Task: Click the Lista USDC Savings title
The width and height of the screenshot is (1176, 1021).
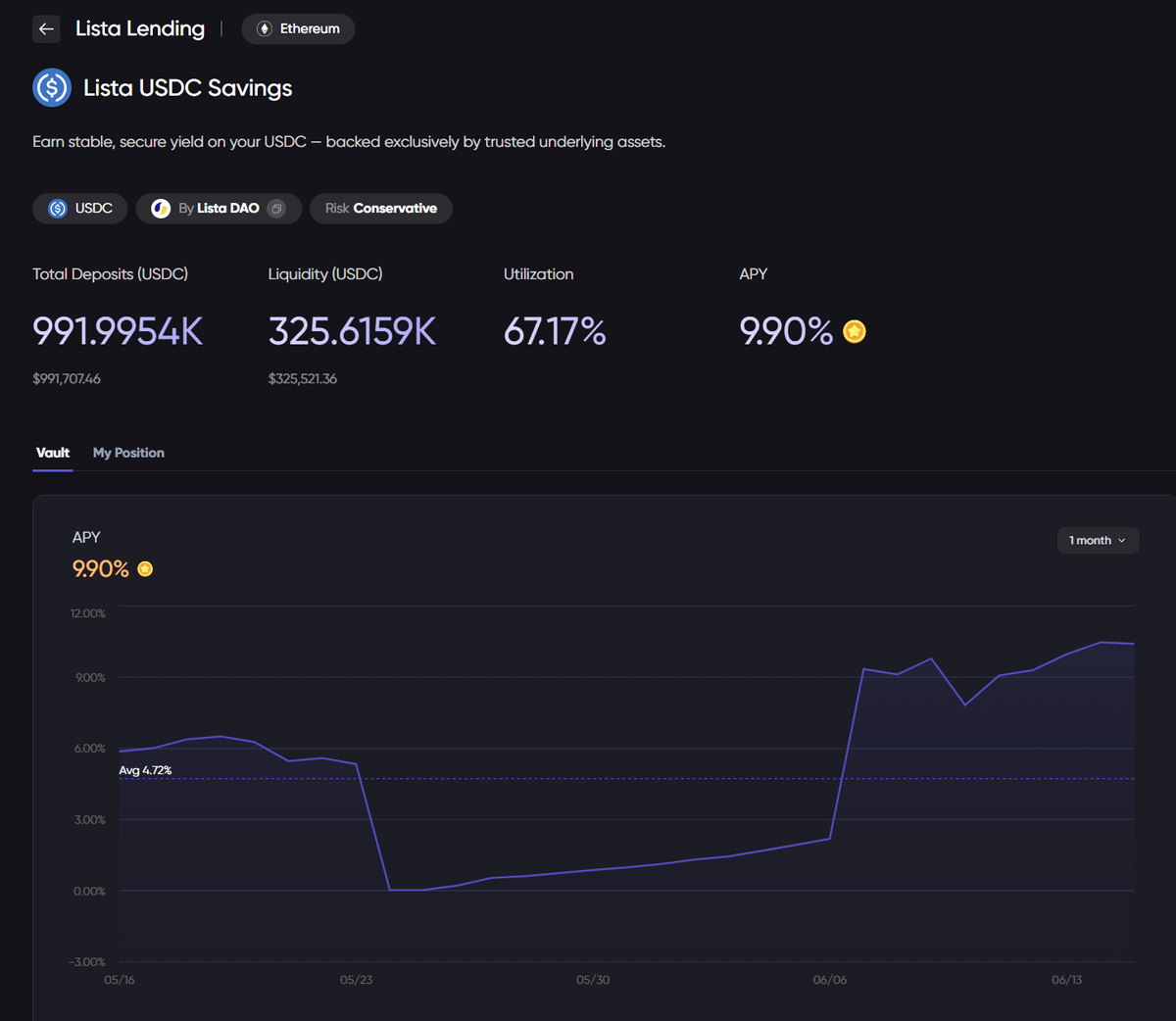Action: coord(188,88)
